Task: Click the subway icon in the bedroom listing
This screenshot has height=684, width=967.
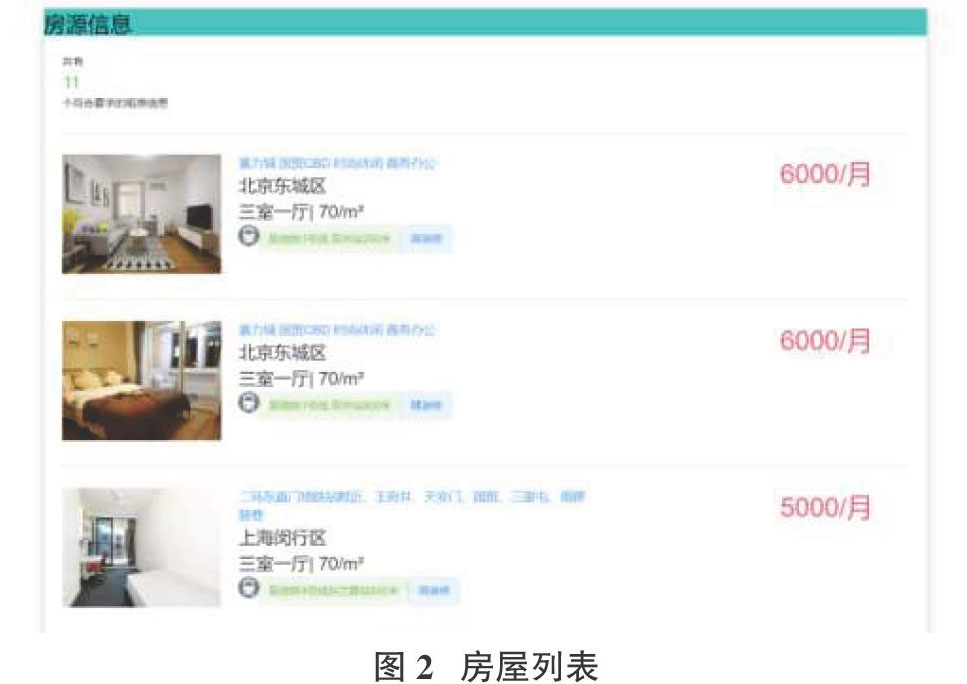Action: point(249,403)
